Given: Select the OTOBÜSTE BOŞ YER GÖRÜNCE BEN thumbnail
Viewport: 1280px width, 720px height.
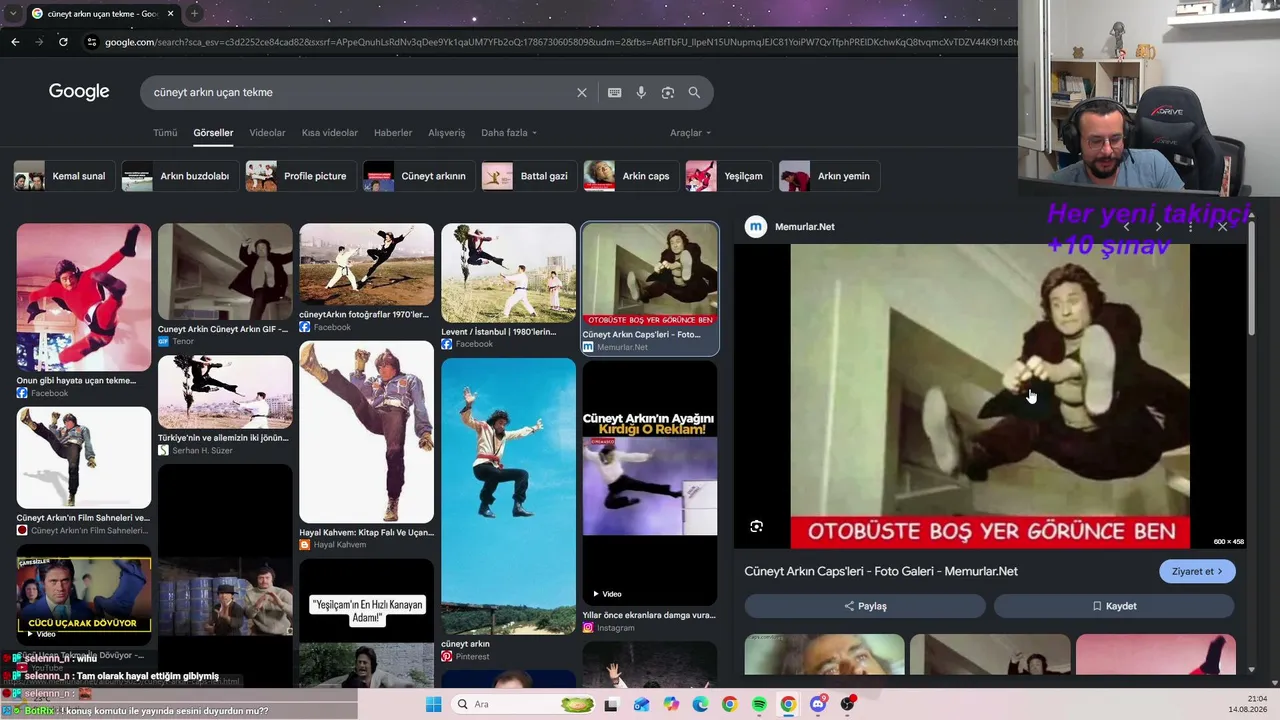Looking at the screenshot, I should pos(650,274).
